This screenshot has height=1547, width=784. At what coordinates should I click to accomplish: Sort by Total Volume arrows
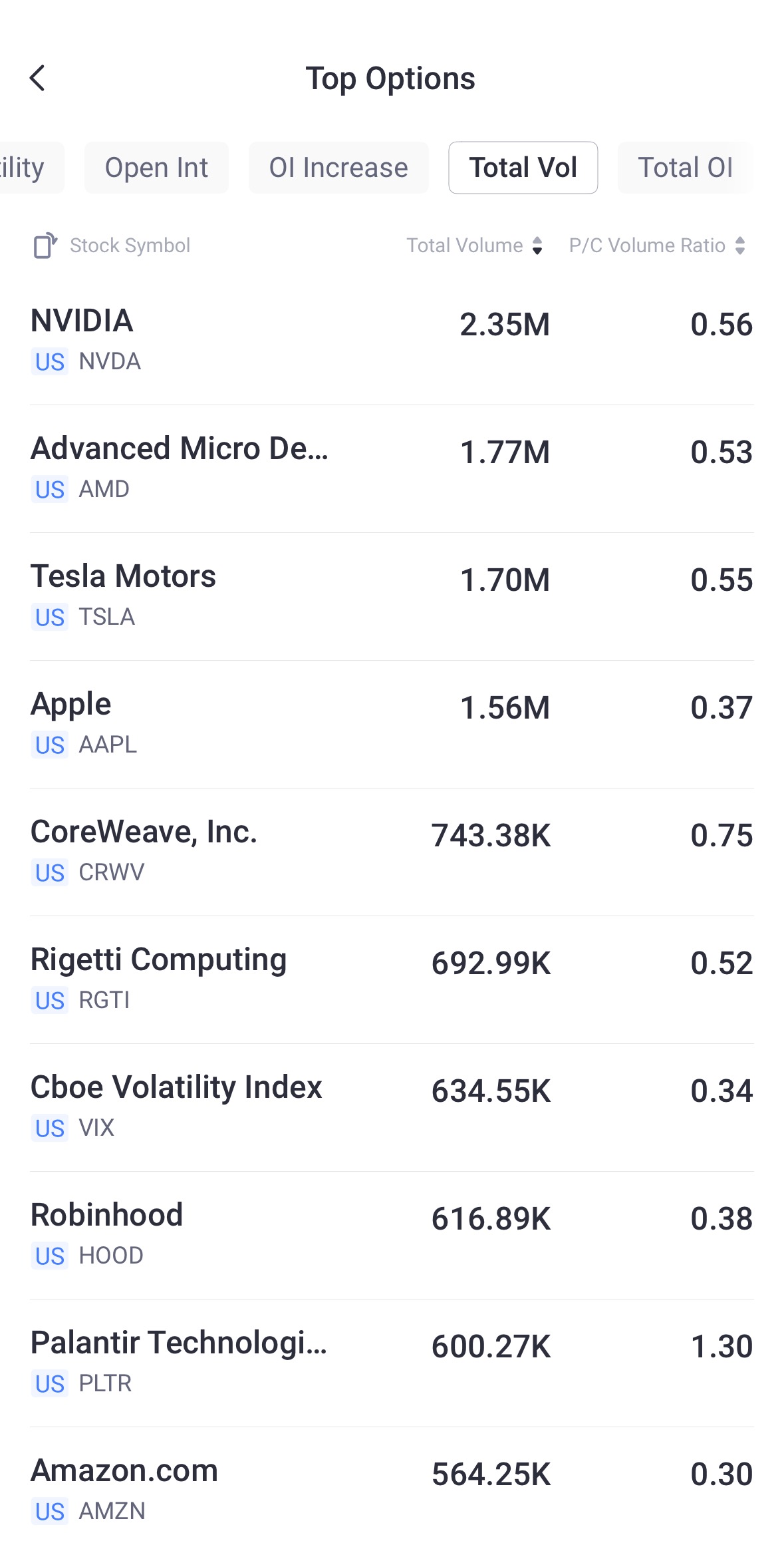(x=537, y=246)
